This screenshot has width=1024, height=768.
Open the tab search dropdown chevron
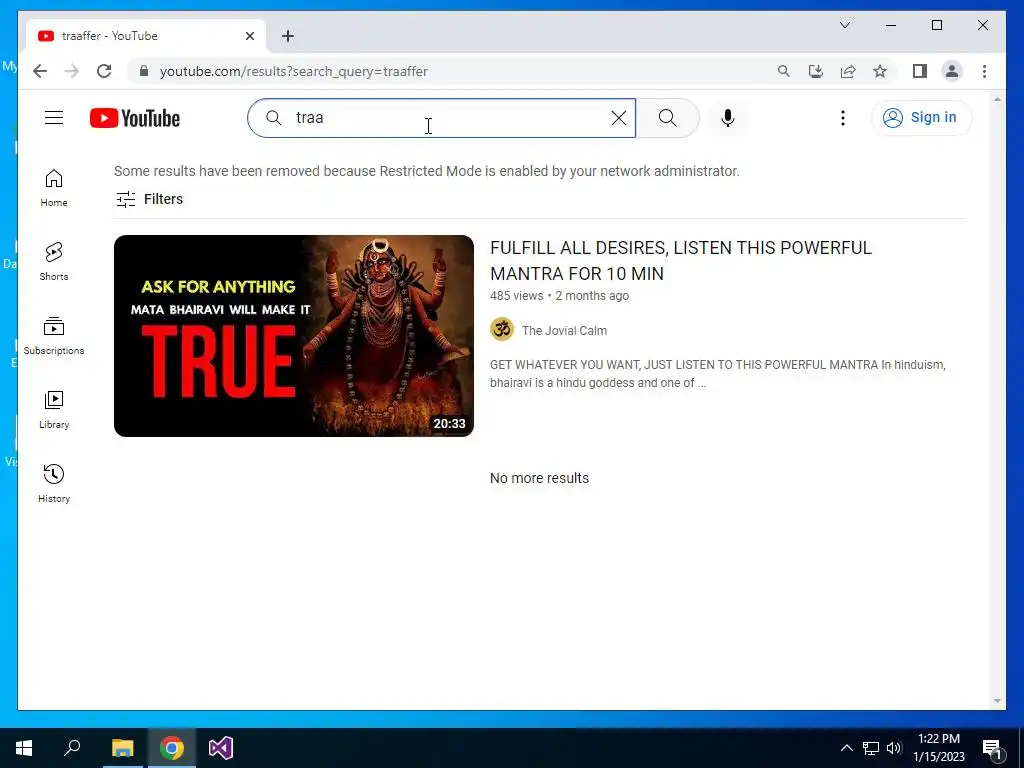click(x=844, y=25)
